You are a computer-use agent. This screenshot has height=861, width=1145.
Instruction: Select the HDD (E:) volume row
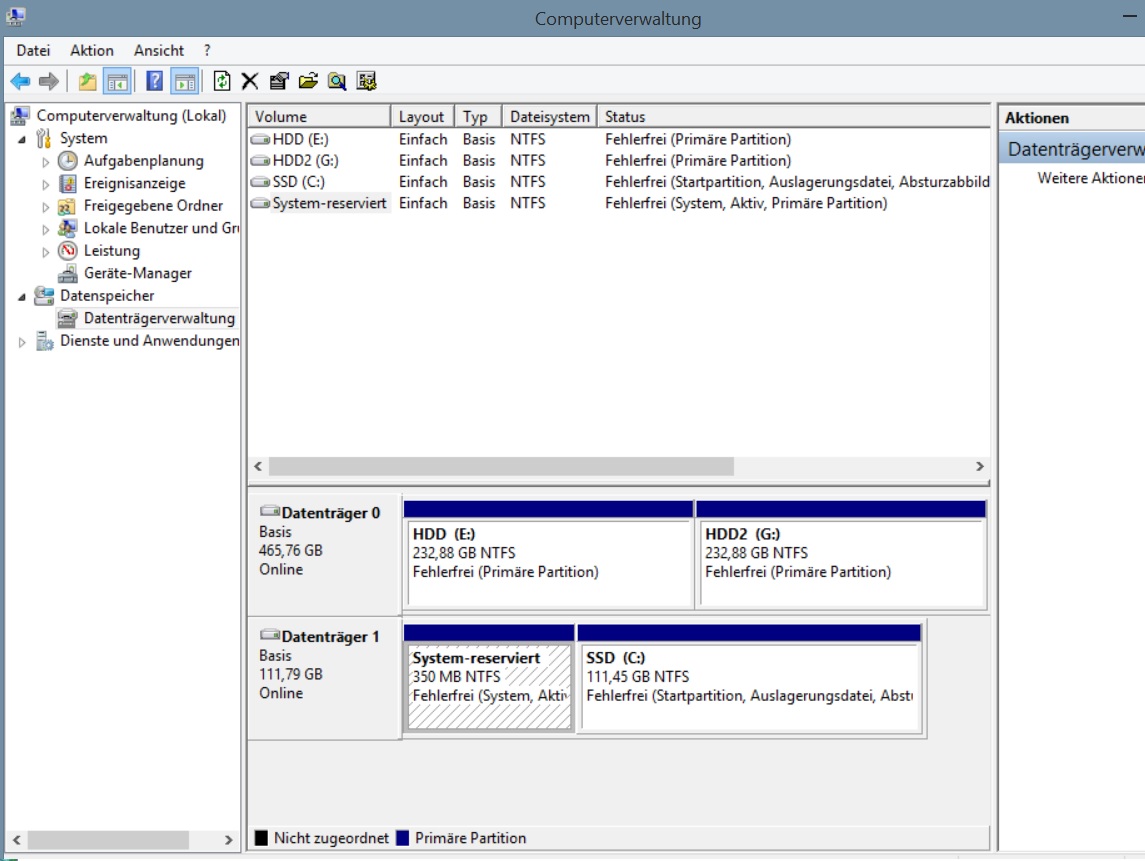[x=619, y=139]
